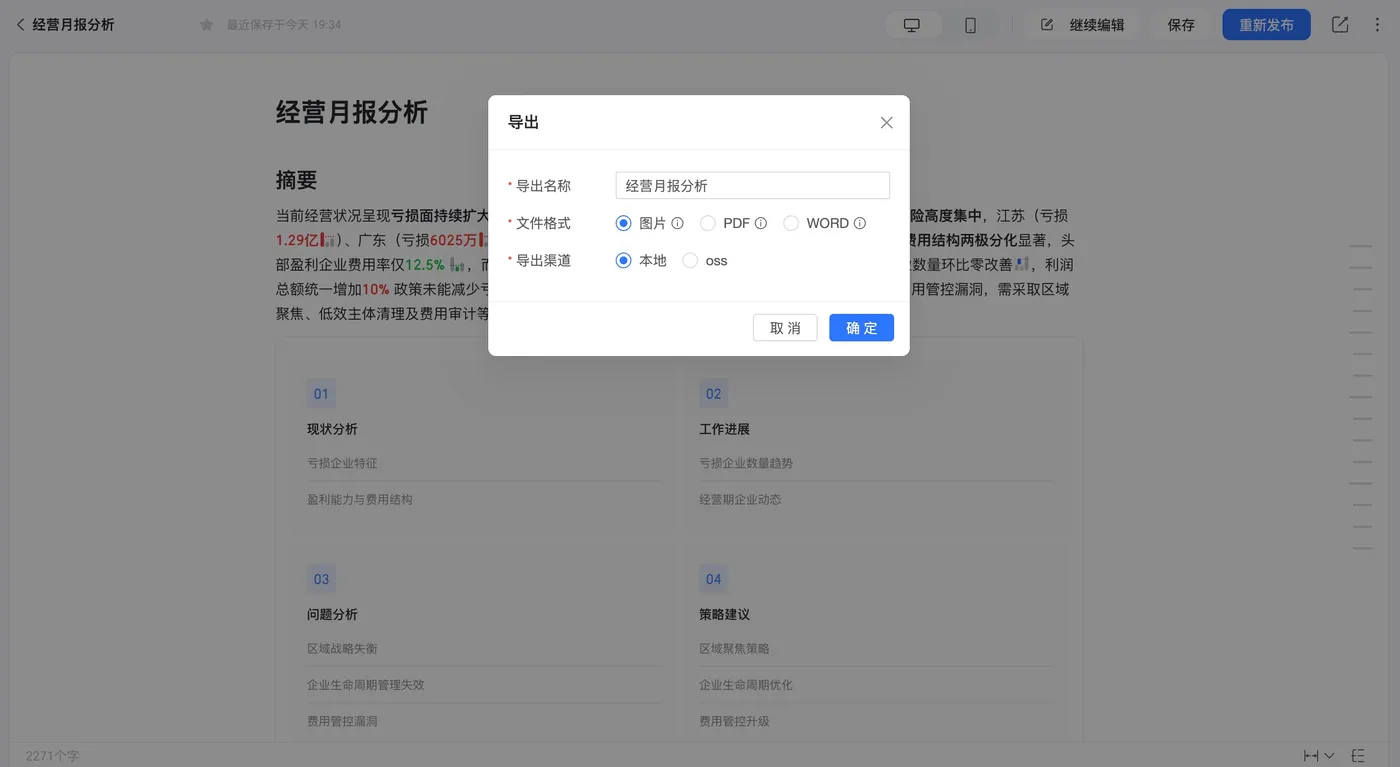Select WORD as the file format
Viewport: 1400px width, 767px height.
[x=791, y=223]
